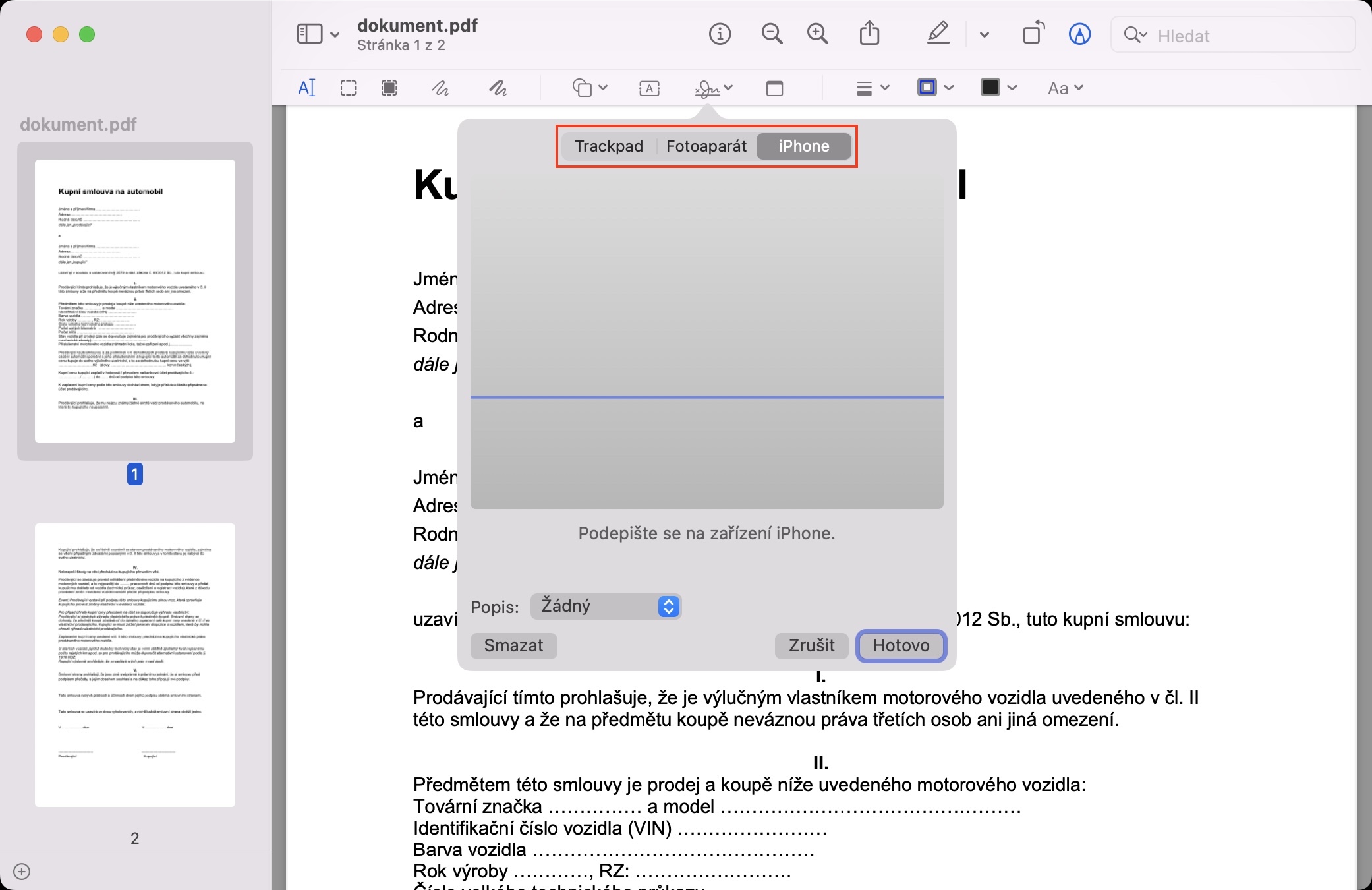Open the text style Aa dropdown
Image resolution: width=1372 pixels, height=890 pixels.
click(x=1065, y=88)
